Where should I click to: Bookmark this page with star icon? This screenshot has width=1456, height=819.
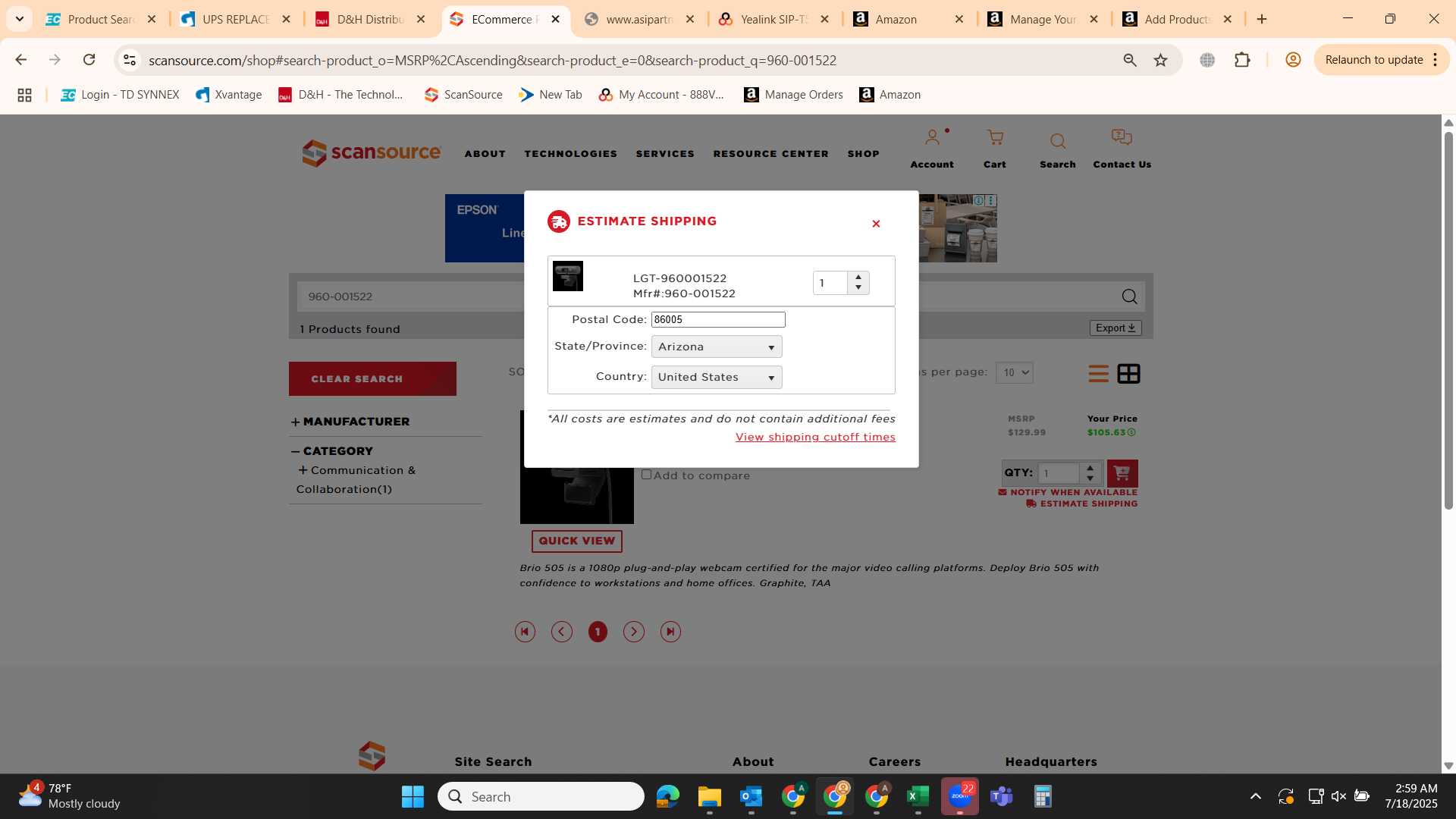[x=1160, y=60]
